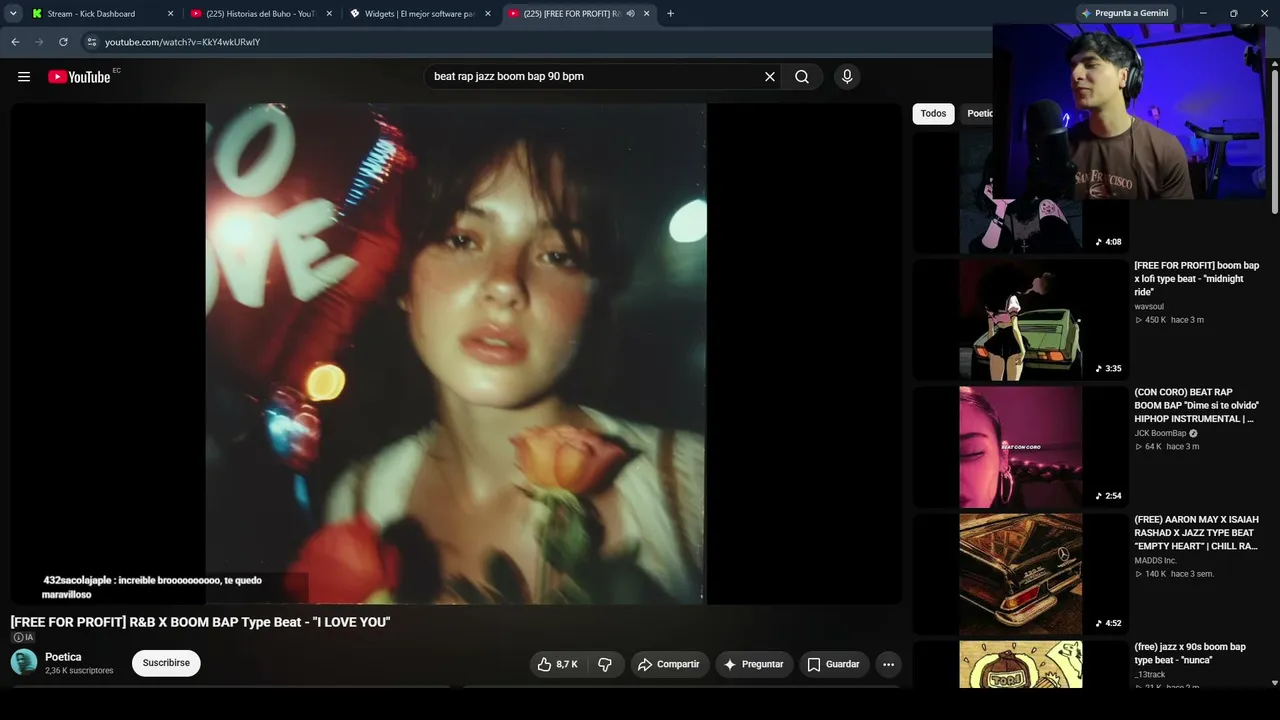Open the Chrome tab search dropdown
Image resolution: width=1280 pixels, height=720 pixels.
13,14
